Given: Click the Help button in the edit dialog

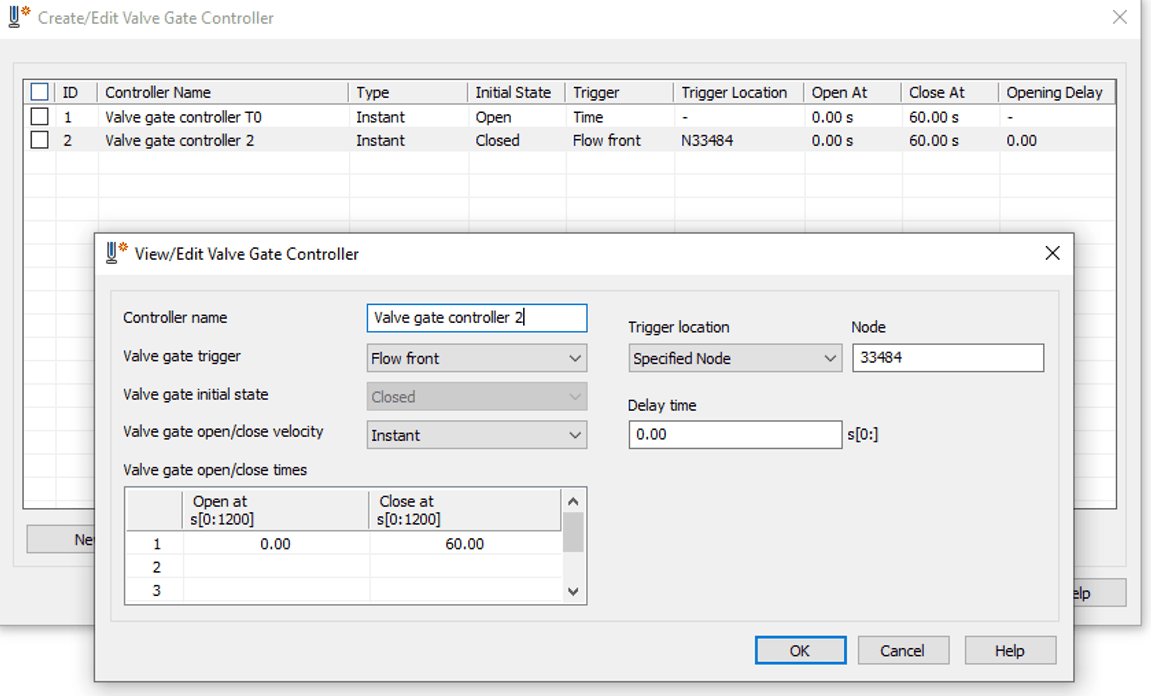Looking at the screenshot, I should coord(1009,650).
